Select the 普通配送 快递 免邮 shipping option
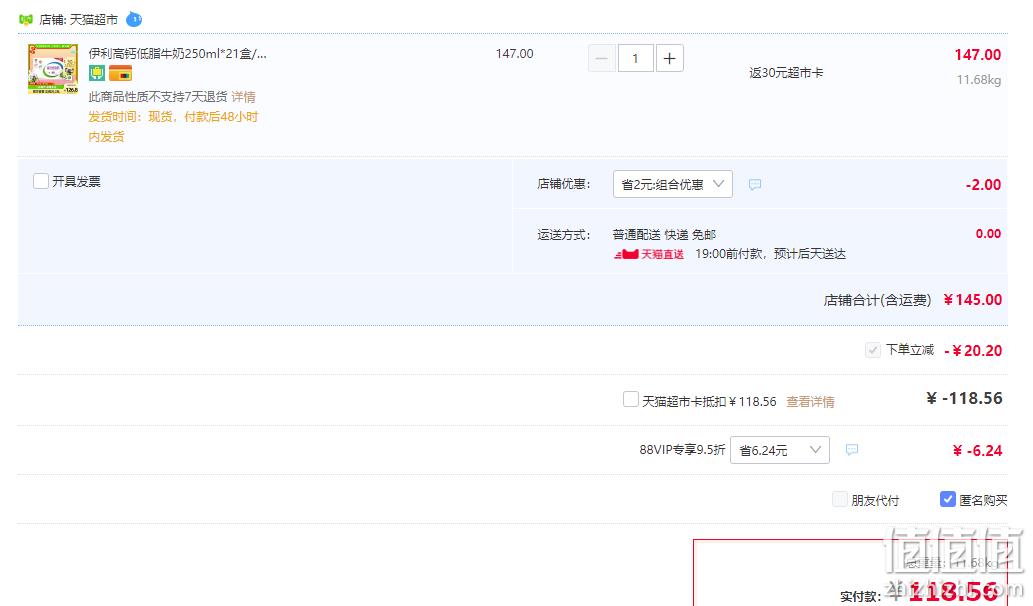This screenshot has width=1033, height=606. tap(664, 234)
